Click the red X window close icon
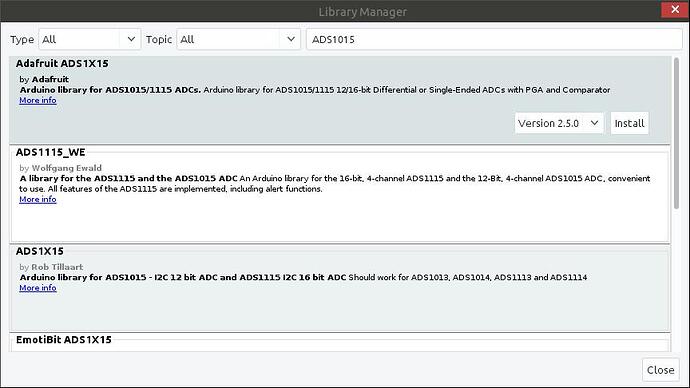The height and width of the screenshot is (388, 690). coord(675,9)
